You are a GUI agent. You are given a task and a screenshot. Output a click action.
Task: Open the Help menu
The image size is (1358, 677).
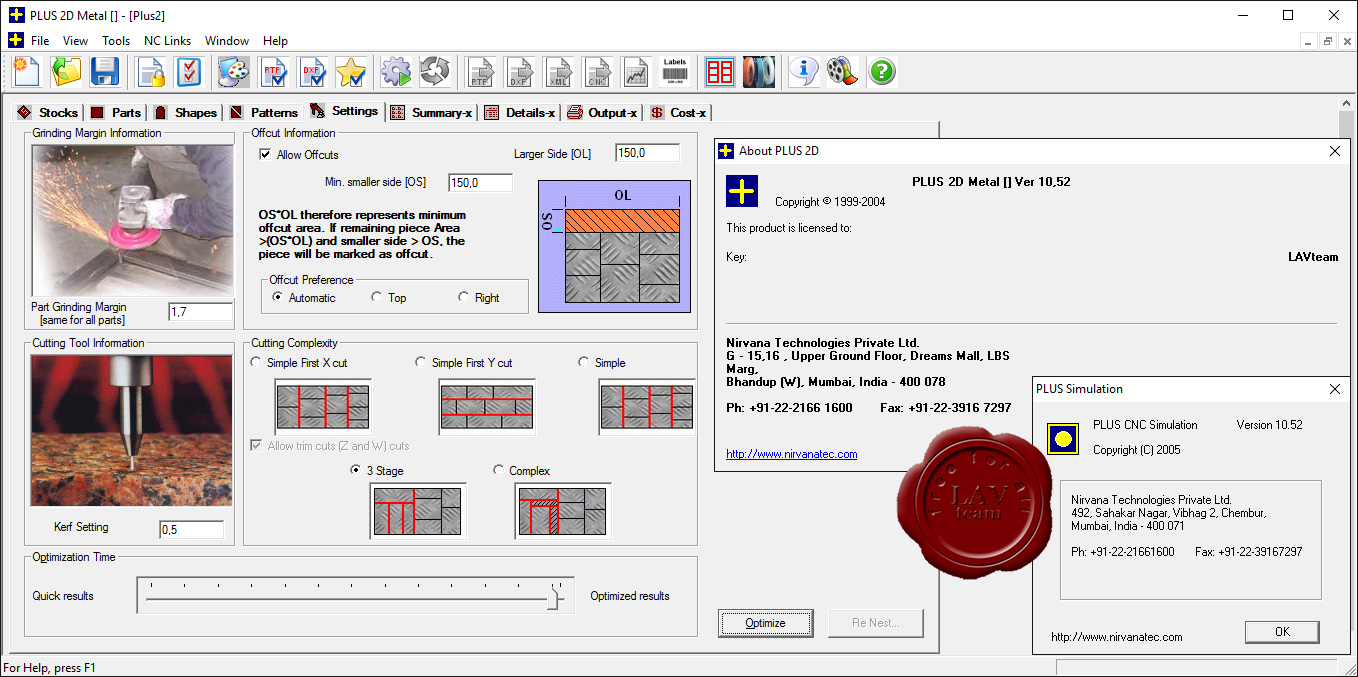[275, 41]
